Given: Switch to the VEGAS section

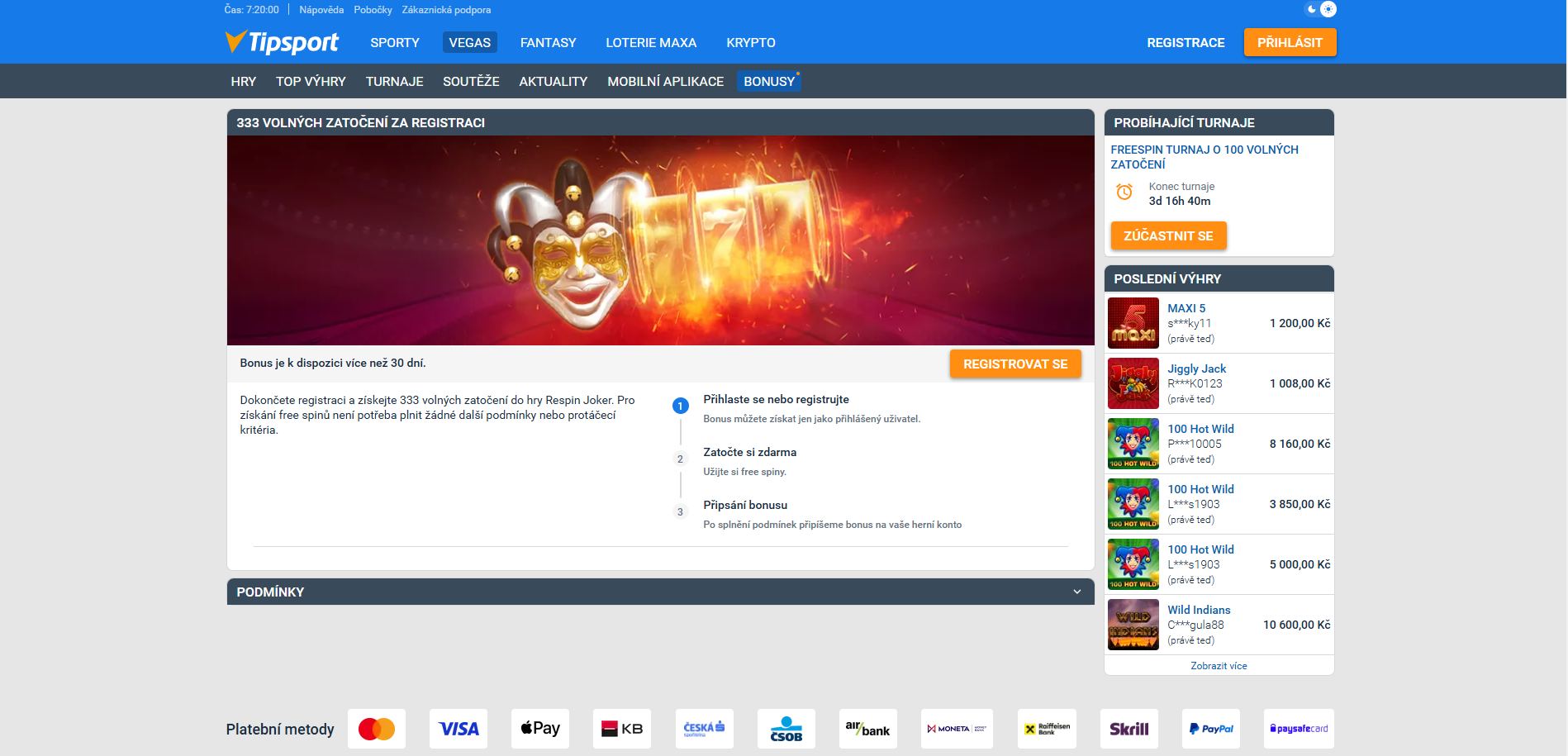Looking at the screenshot, I should point(470,42).
